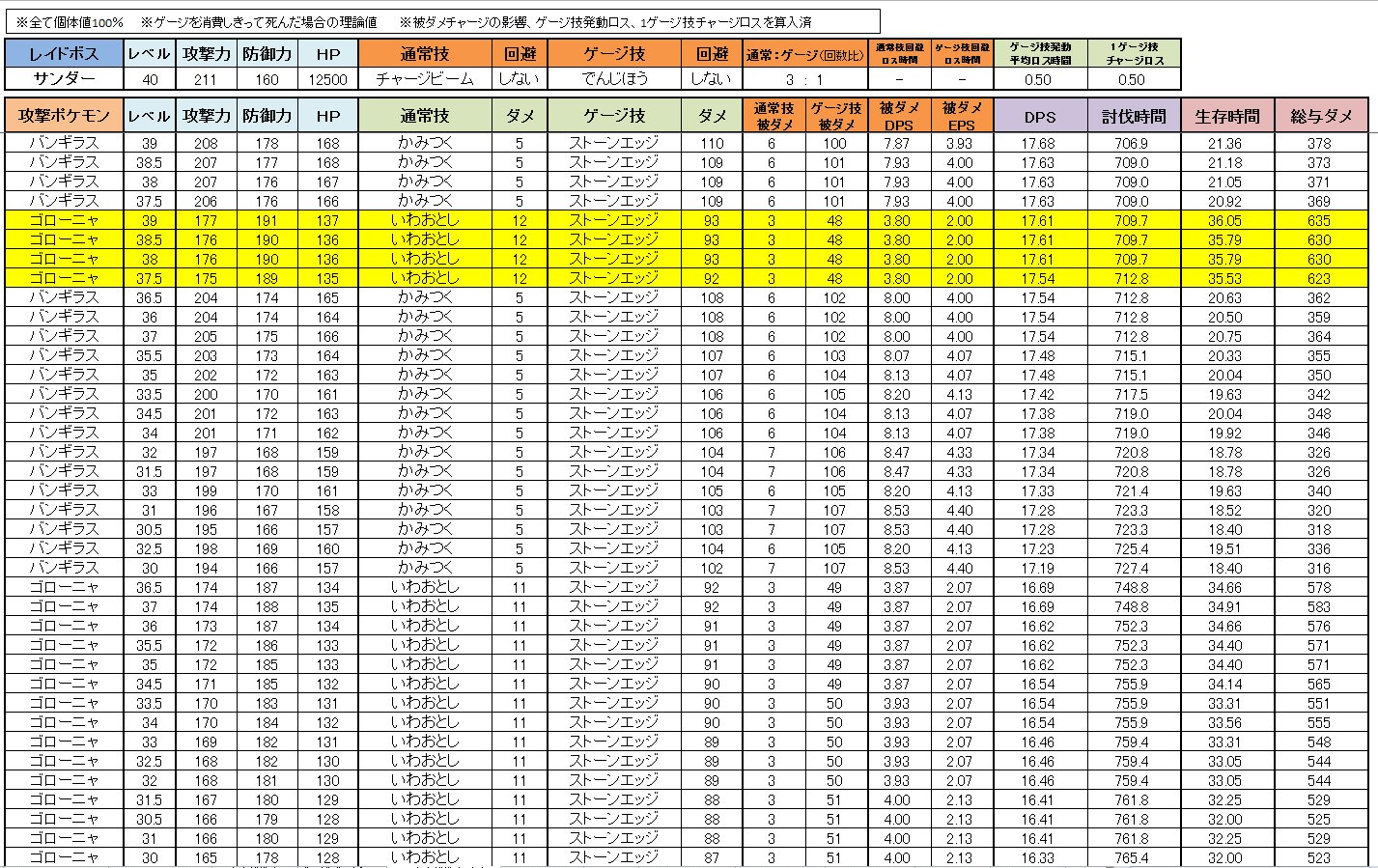Image resolution: width=1378 pixels, height=868 pixels.
Task: Select the defeat time value 721.4
Action: (x=1132, y=490)
